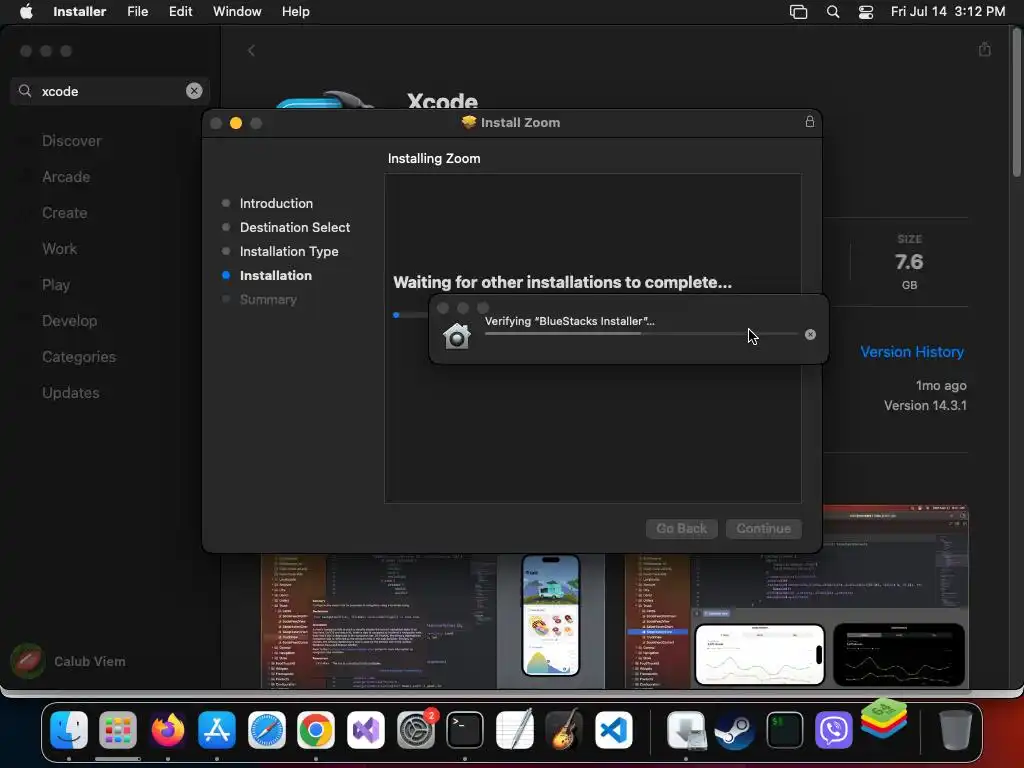The height and width of the screenshot is (768, 1024).
Task: Select Create in App Store sidebar
Action: coord(65,213)
